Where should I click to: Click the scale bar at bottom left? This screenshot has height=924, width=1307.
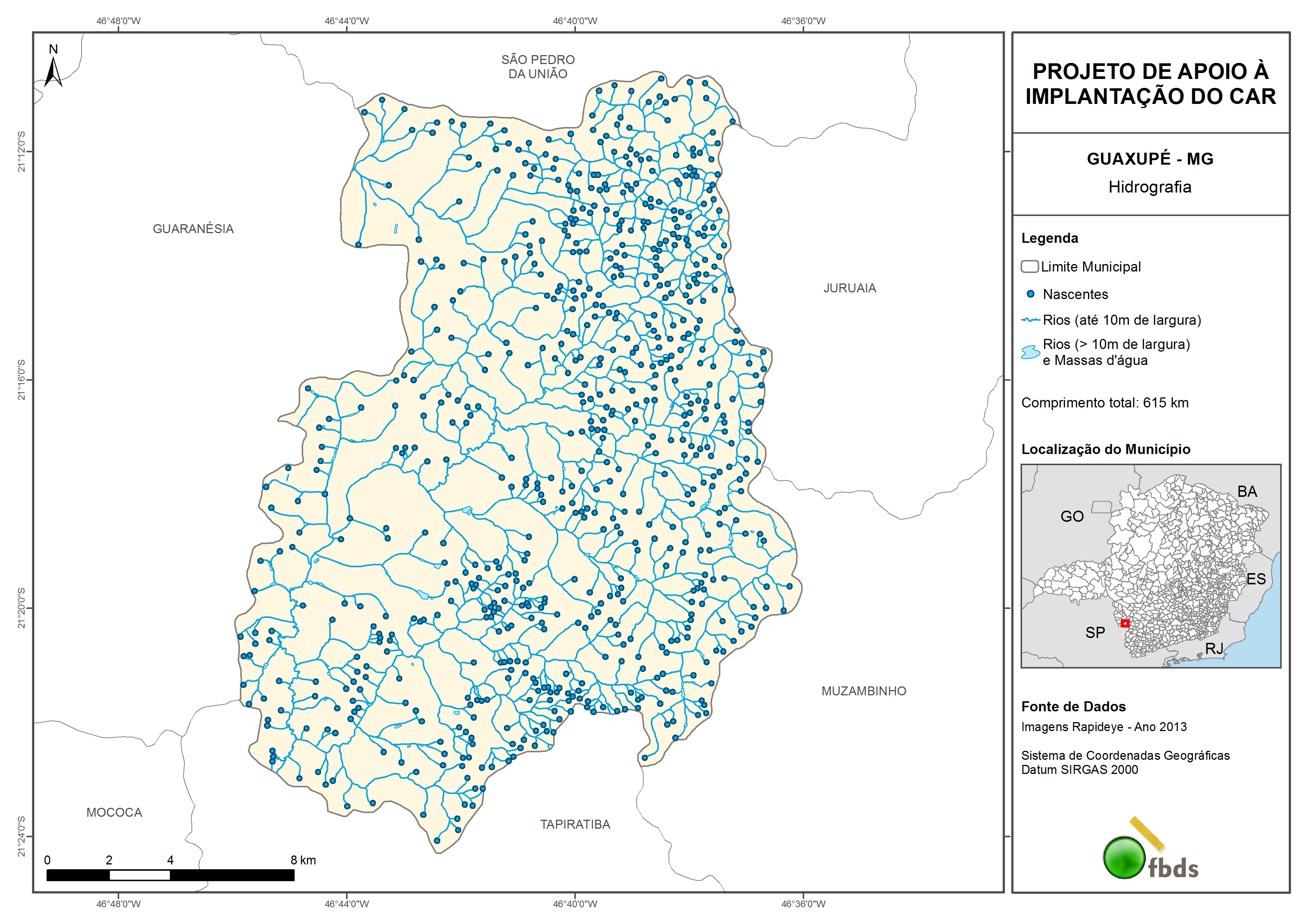click(x=170, y=875)
